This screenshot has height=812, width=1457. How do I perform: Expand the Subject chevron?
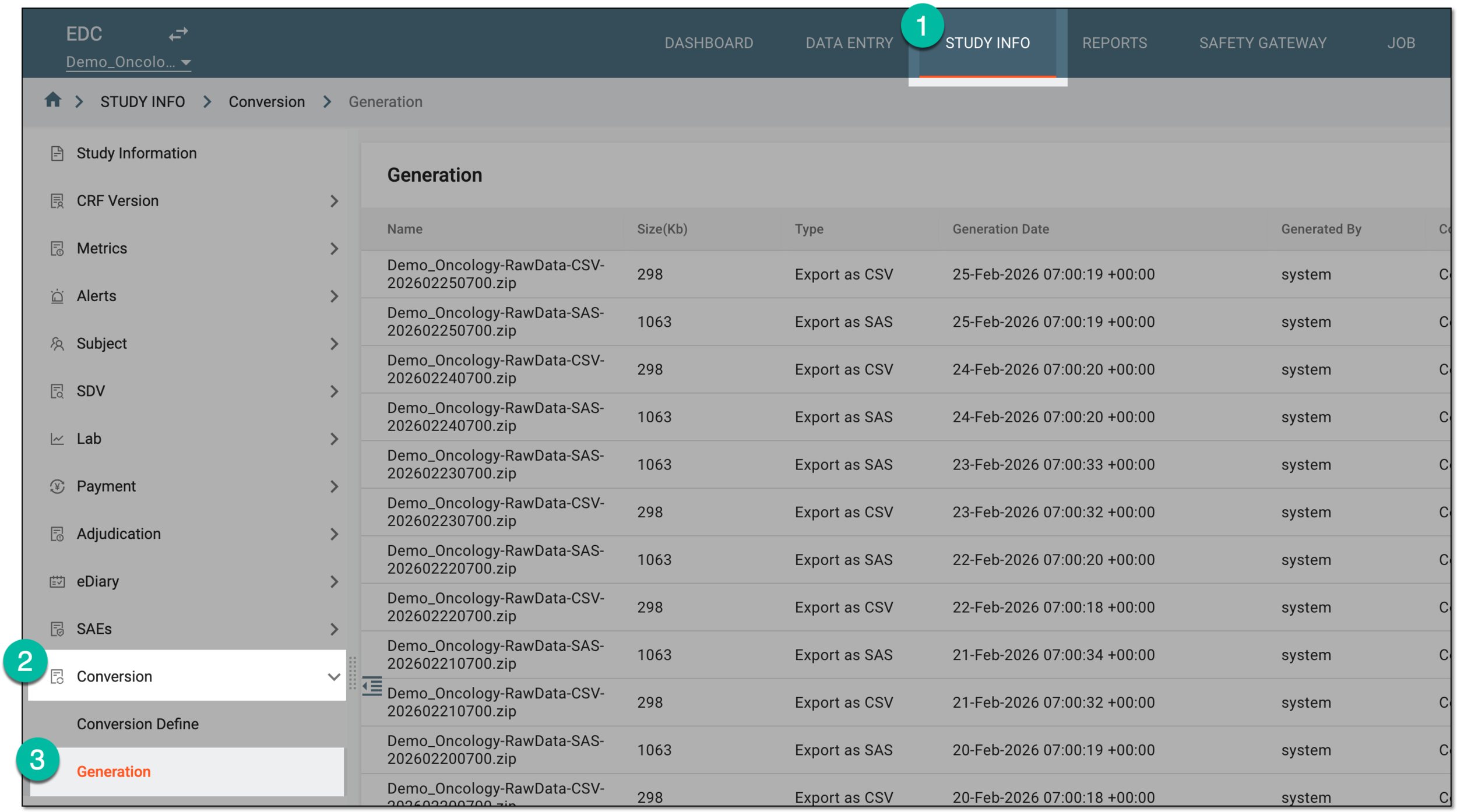coord(334,344)
